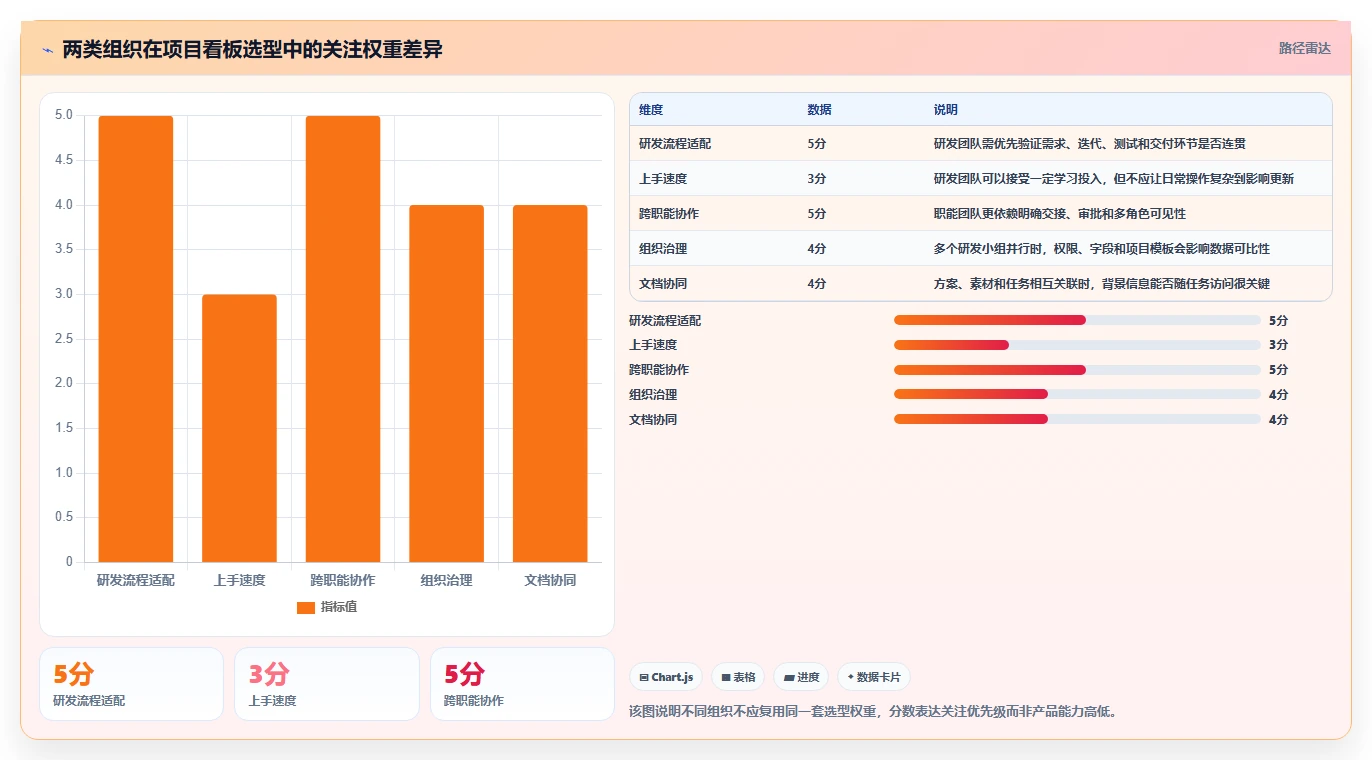Image resolution: width=1372 pixels, height=760 pixels.
Task: Click the page title 两类组织在项目看板选型中的关注权重差异
Action: (x=252, y=50)
